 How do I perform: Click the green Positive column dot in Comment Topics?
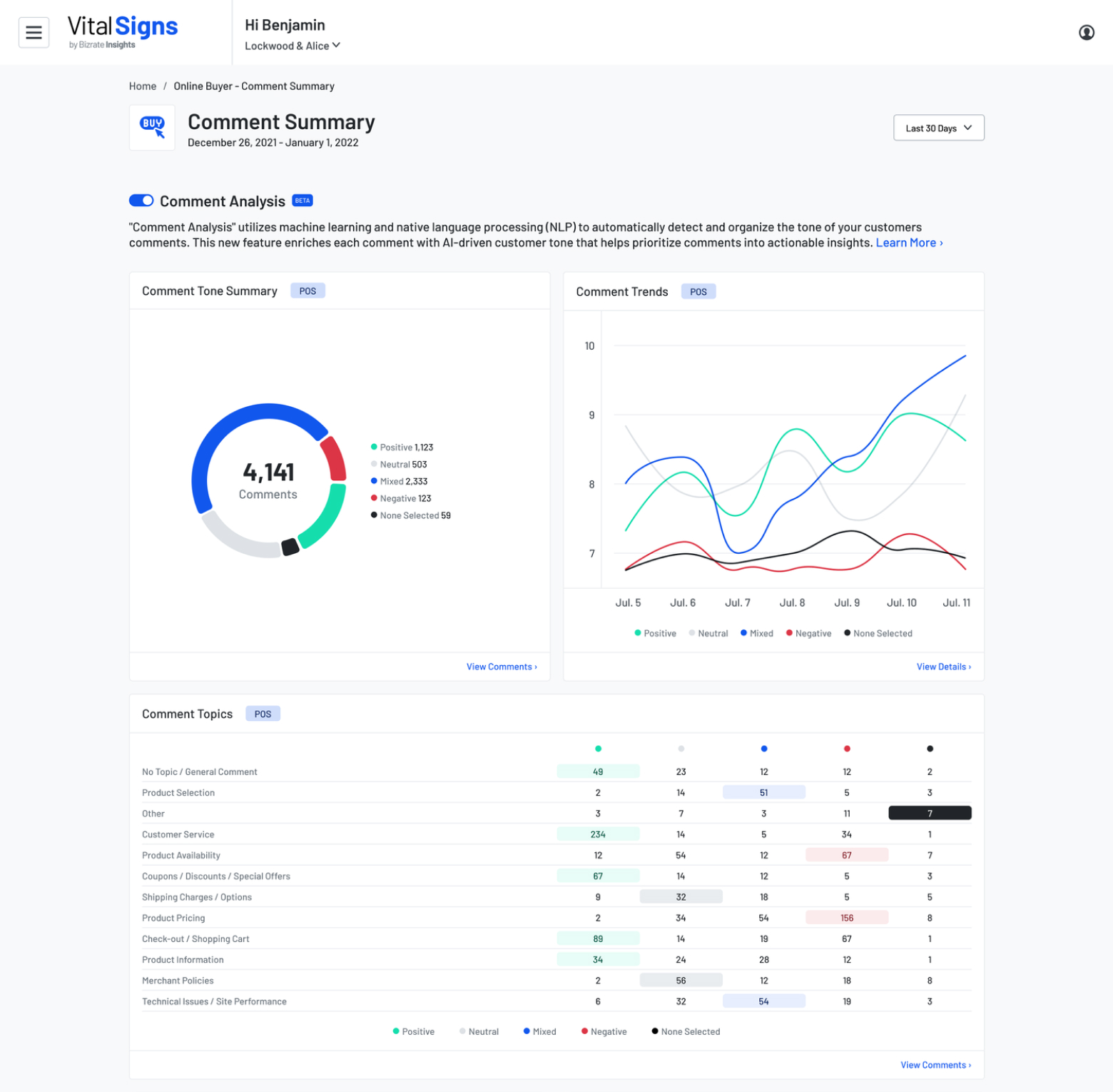click(598, 749)
